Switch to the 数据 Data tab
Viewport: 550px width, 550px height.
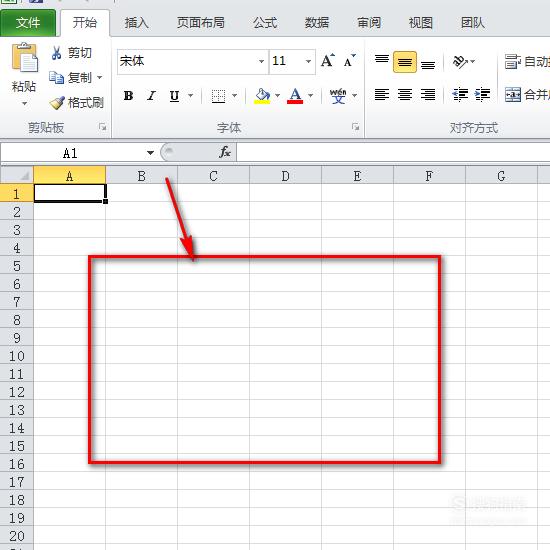point(317,23)
